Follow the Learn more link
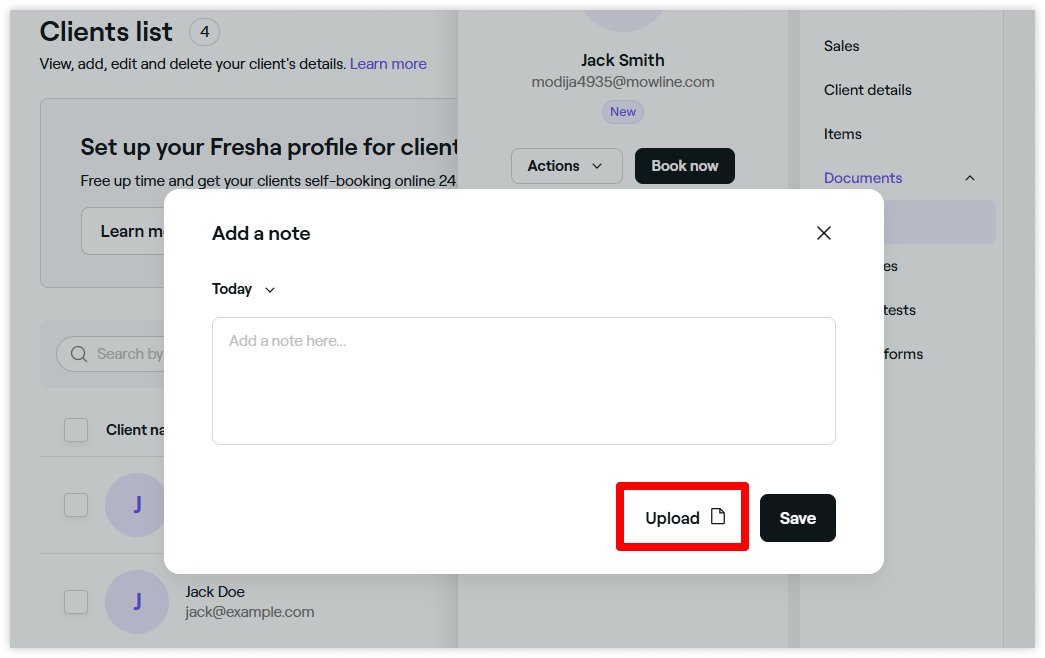Screen dimensions: 1045x658 coord(388,64)
